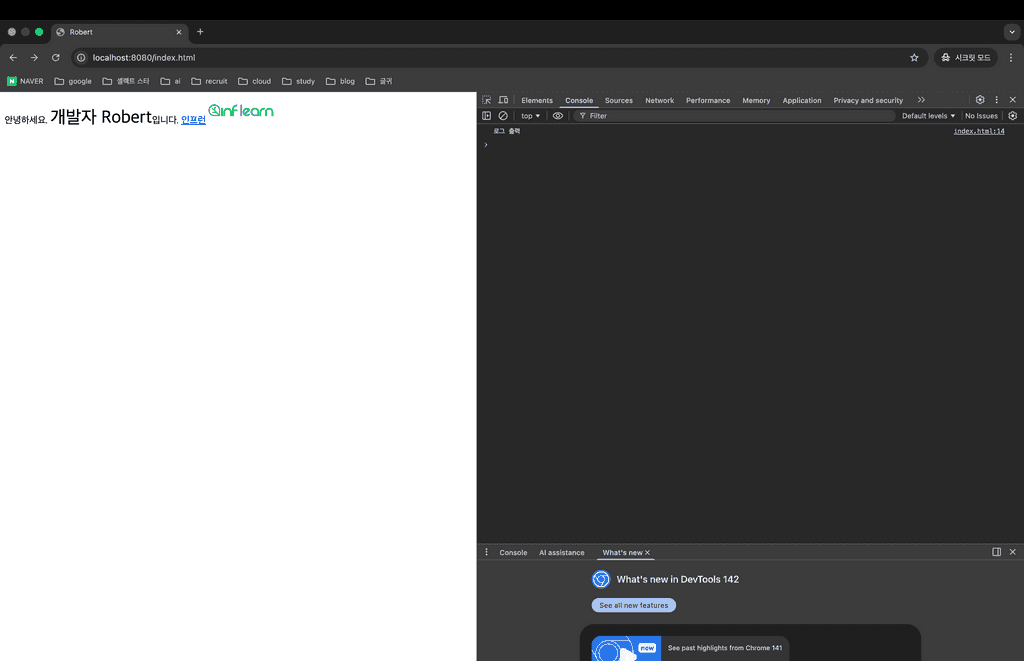Screen dimensions: 1024x661
Task: Toggle the console sidebar panel
Action: [x=487, y=116]
